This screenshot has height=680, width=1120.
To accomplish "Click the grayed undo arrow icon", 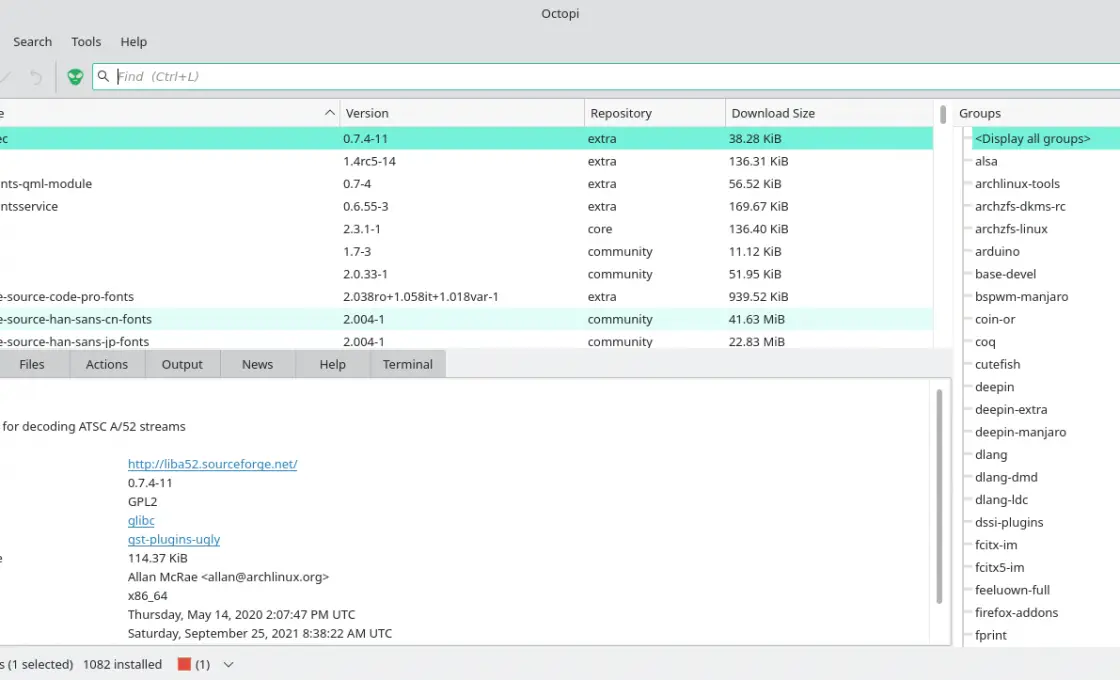I will click(36, 76).
